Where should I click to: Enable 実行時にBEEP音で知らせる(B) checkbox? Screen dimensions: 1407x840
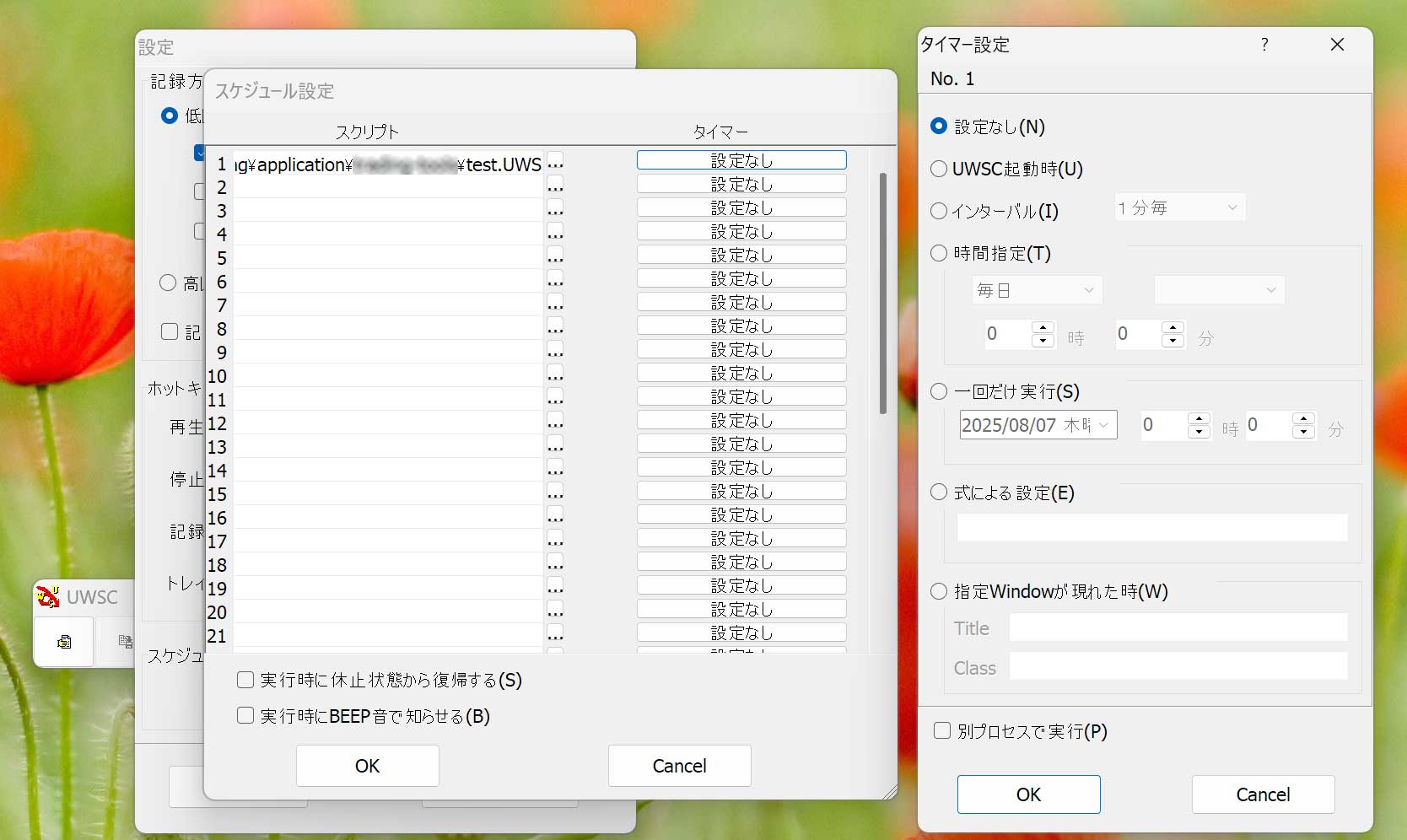pyautogui.click(x=245, y=716)
